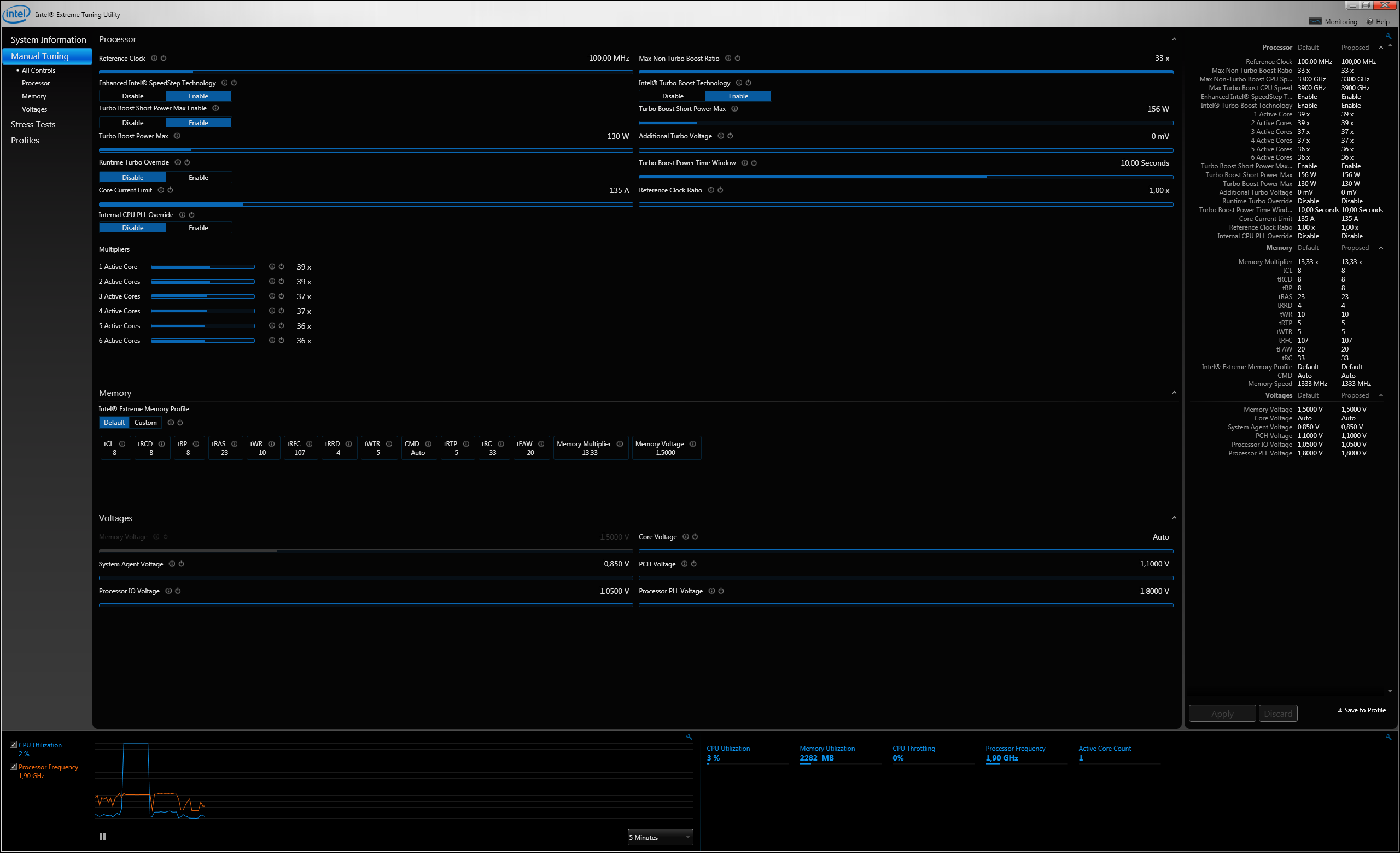Reset Internal CPU PLL Override icon
The height and width of the screenshot is (853, 1400).
(192, 215)
